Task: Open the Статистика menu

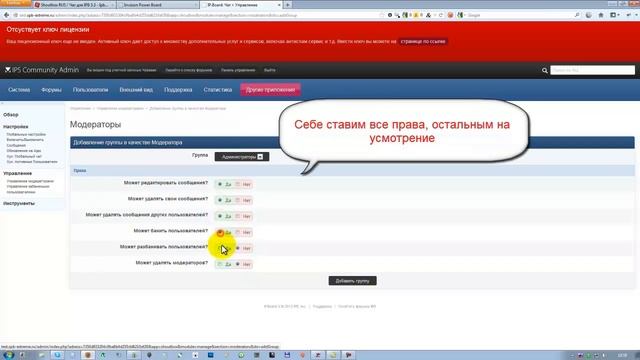Action: [218, 90]
